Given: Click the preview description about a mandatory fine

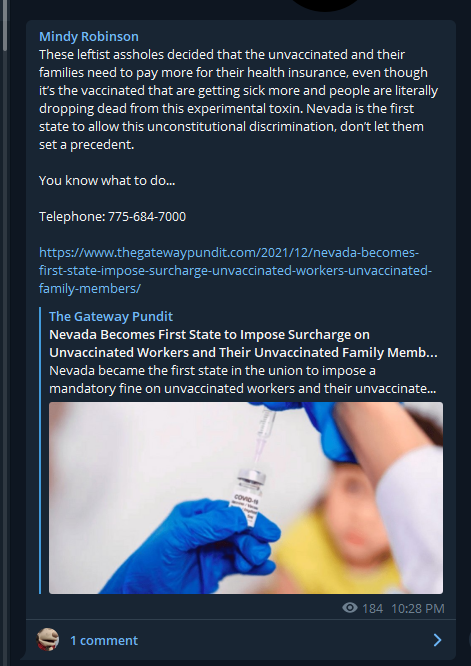Looking at the screenshot, I should (x=243, y=380).
